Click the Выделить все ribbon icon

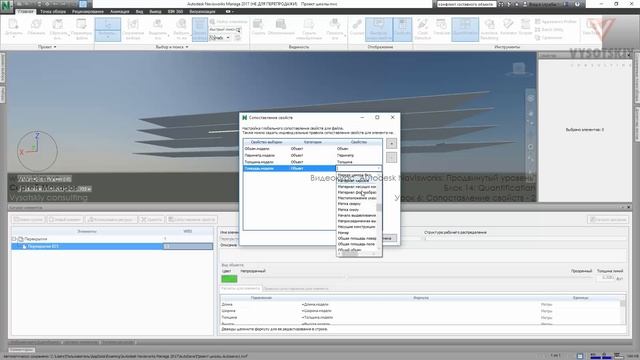tap(157, 29)
